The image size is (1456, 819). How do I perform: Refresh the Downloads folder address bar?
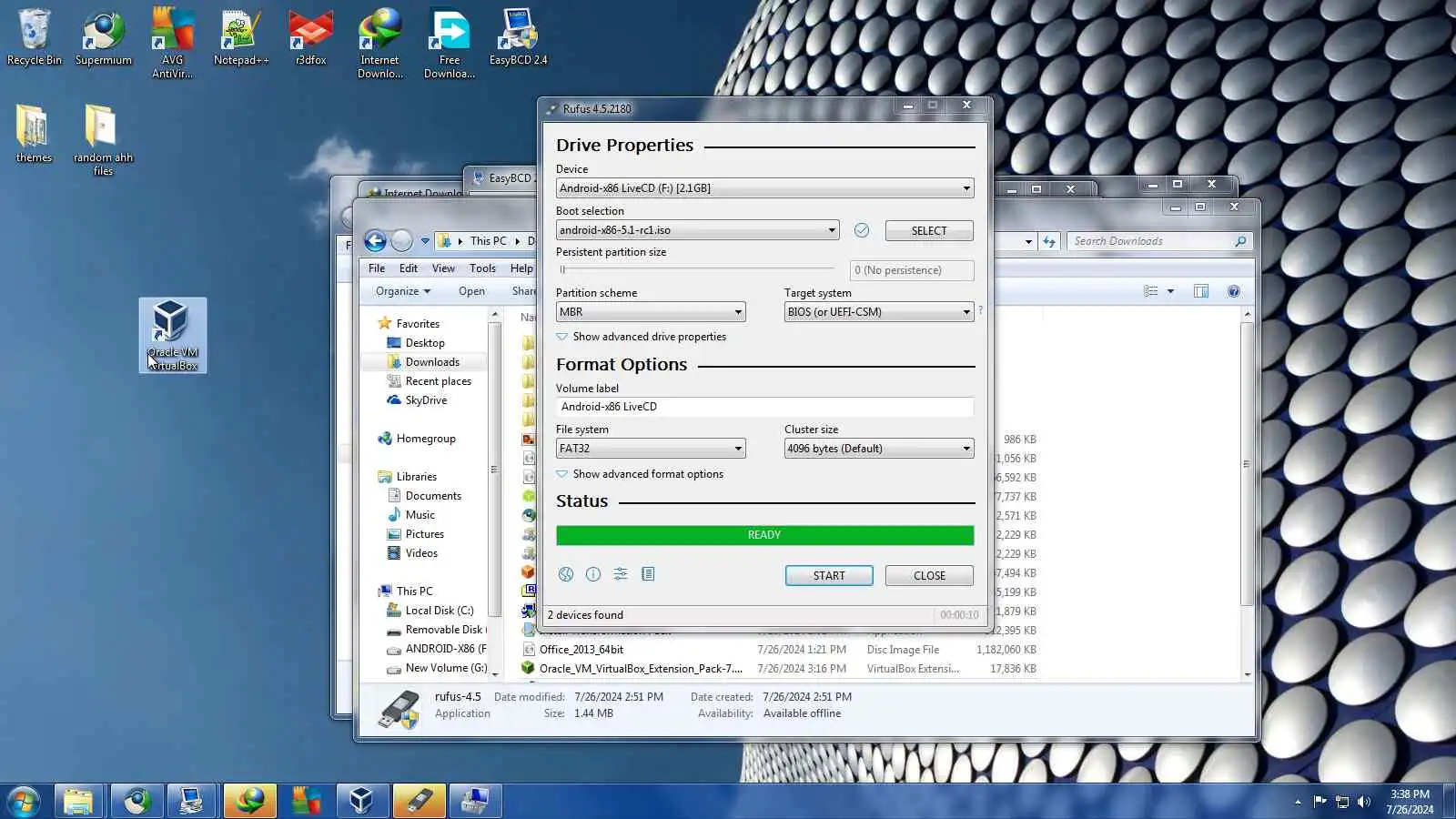[1049, 241]
